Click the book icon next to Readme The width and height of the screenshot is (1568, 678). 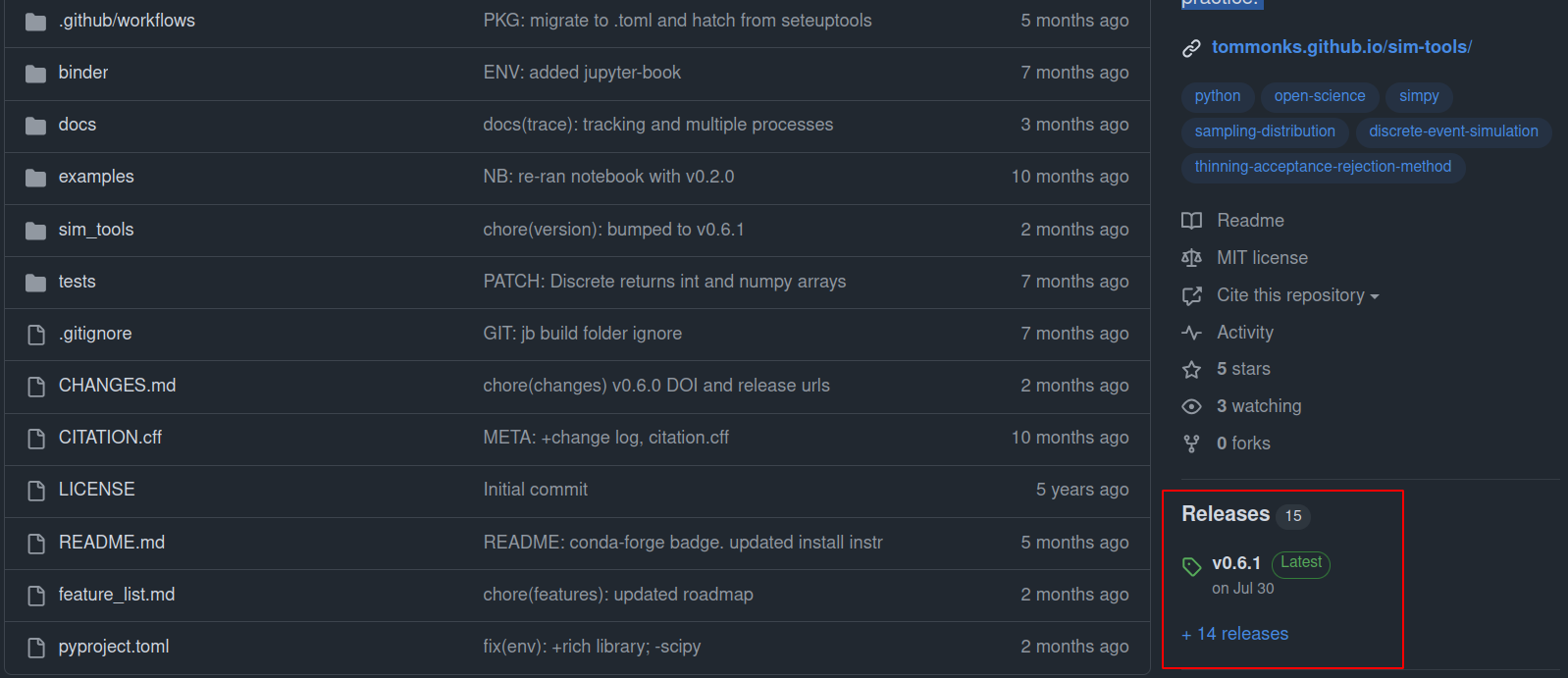[x=1191, y=221]
